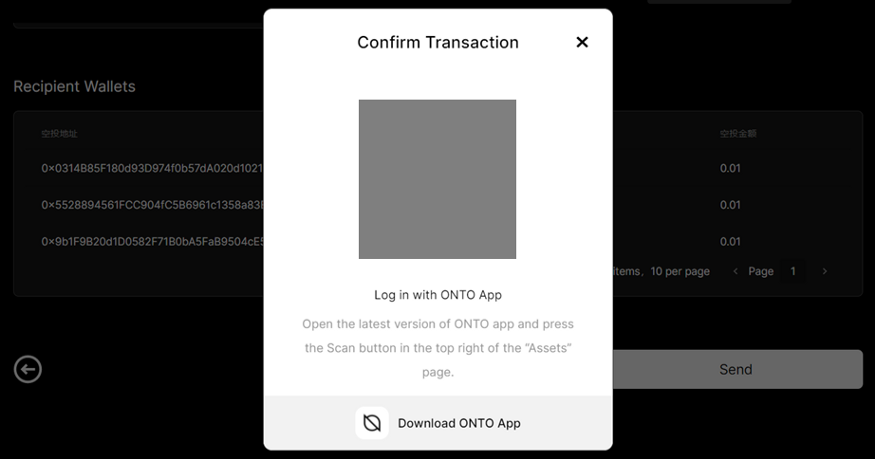
Task: Click the page number input field
Action: (x=793, y=271)
